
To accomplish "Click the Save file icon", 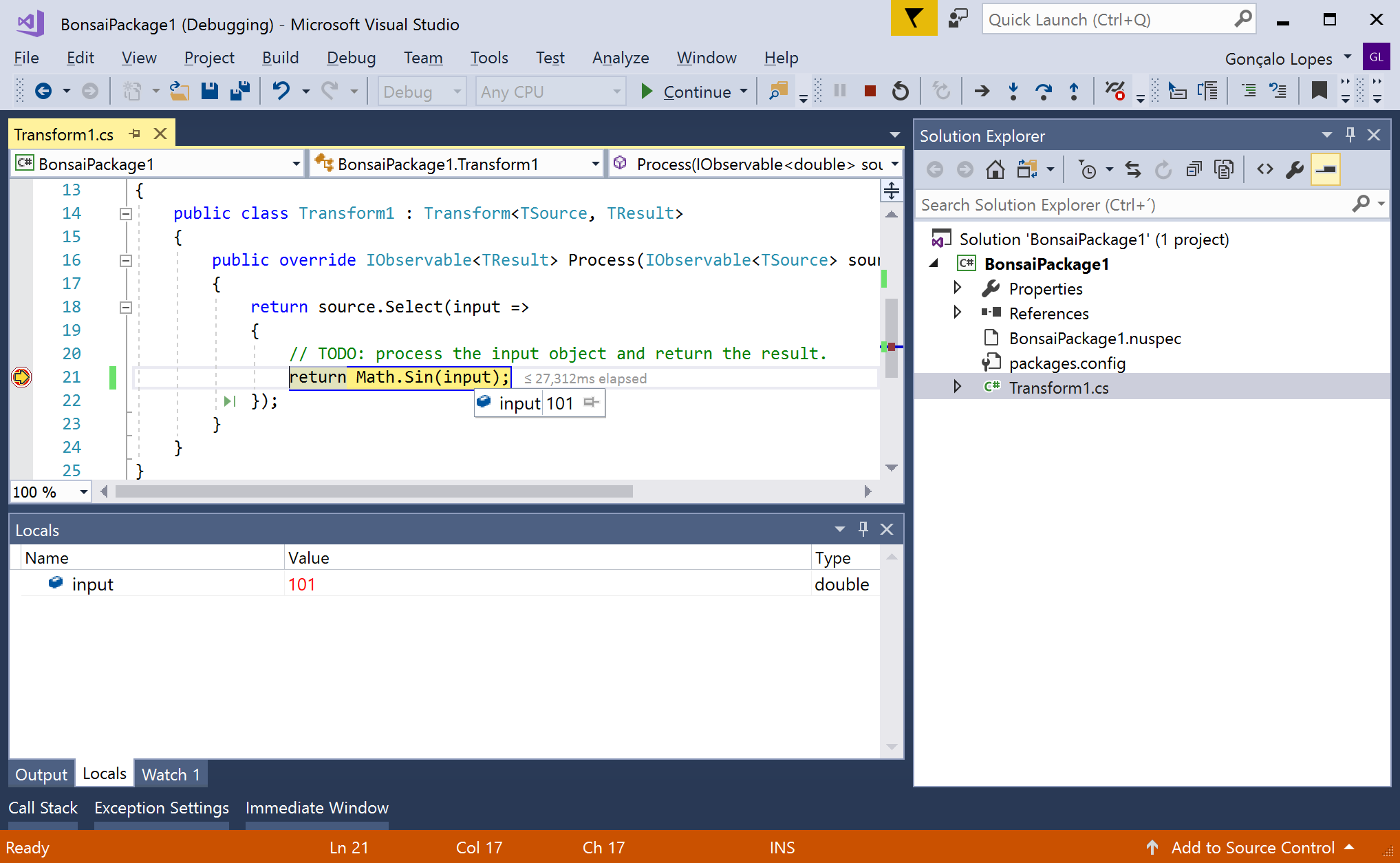I will pos(210,91).
